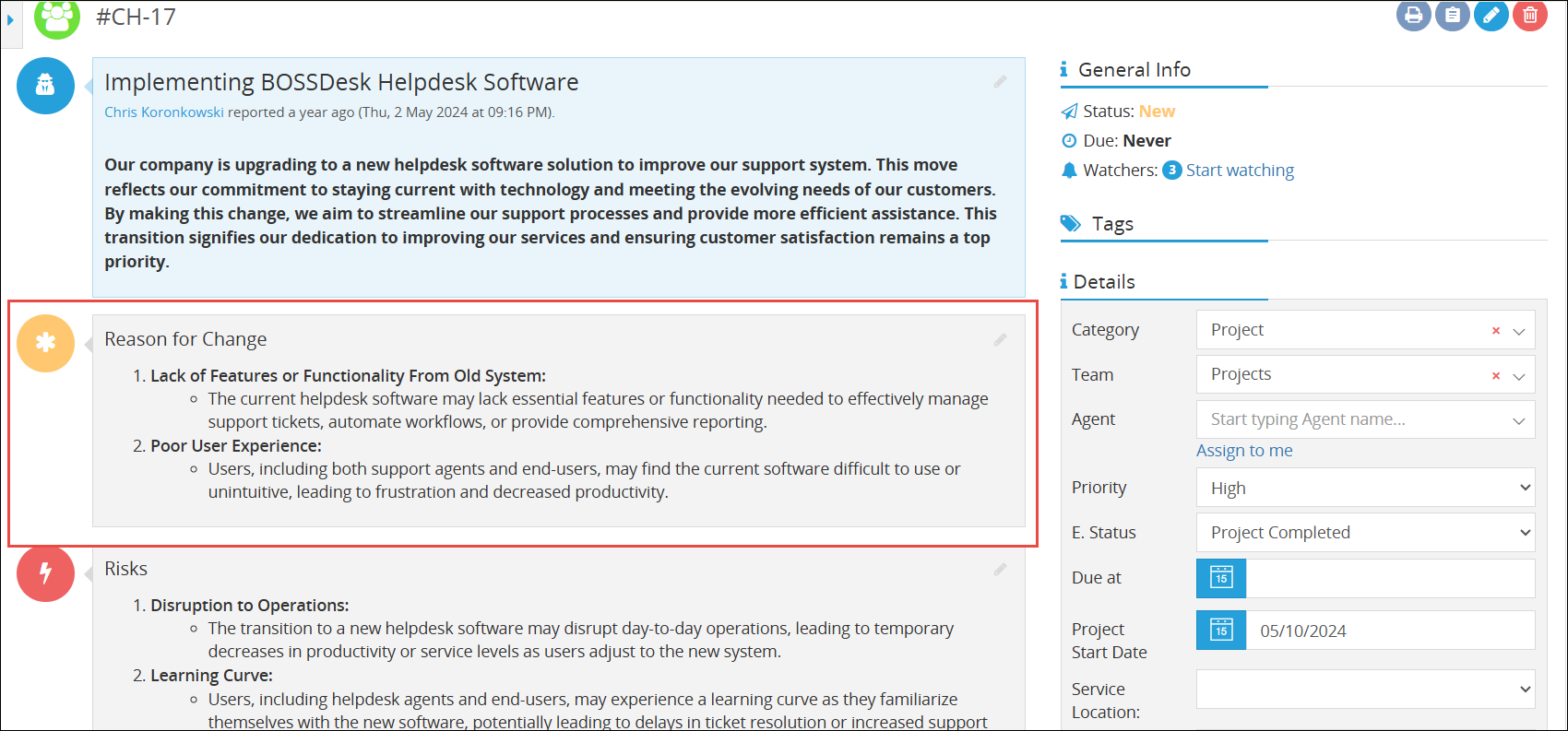This screenshot has height=731, width=1568.
Task: Click the blue ticket description icon
Action: pos(45,86)
